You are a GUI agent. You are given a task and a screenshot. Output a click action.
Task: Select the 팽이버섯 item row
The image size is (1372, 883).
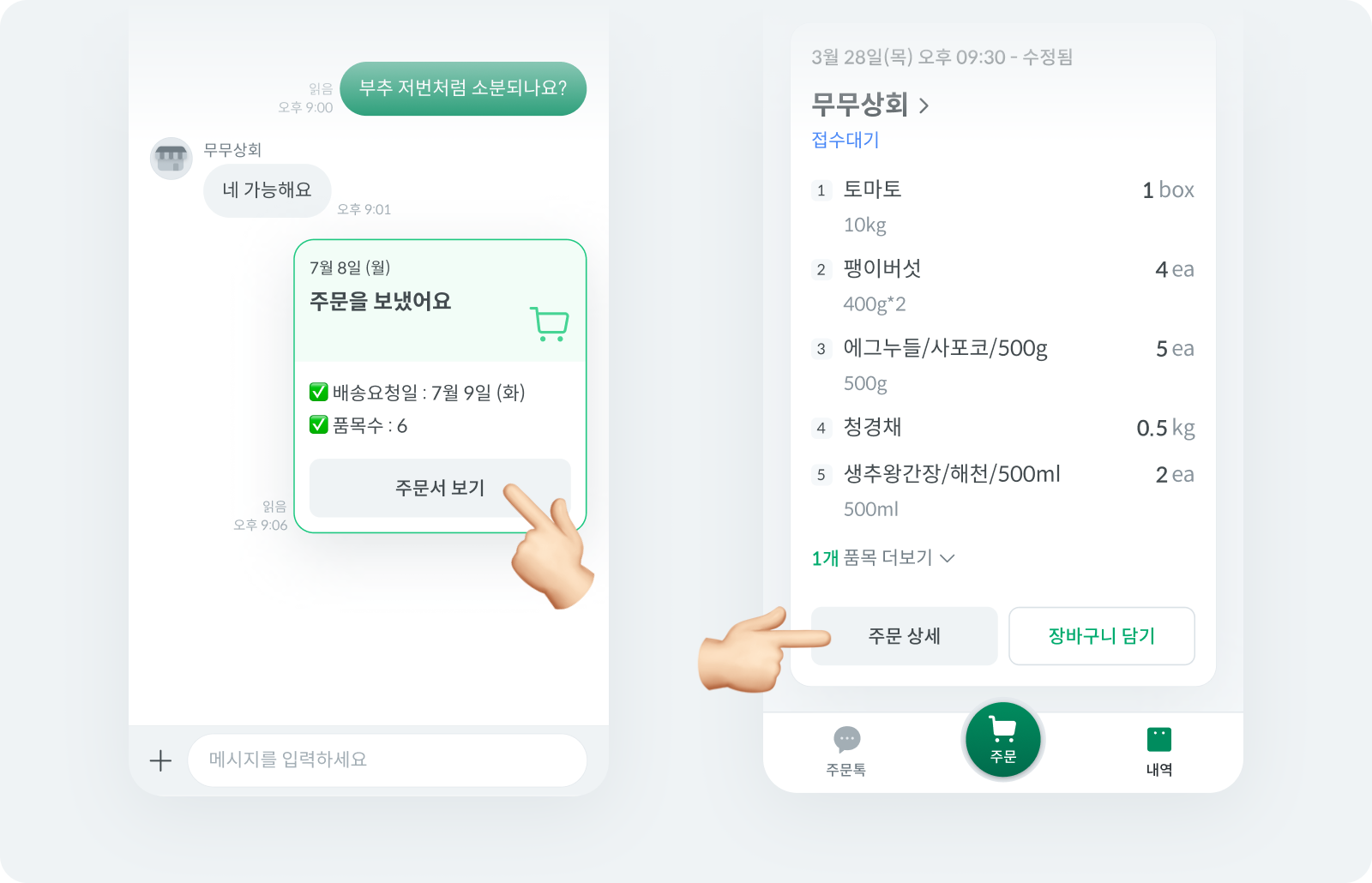coord(1002,286)
